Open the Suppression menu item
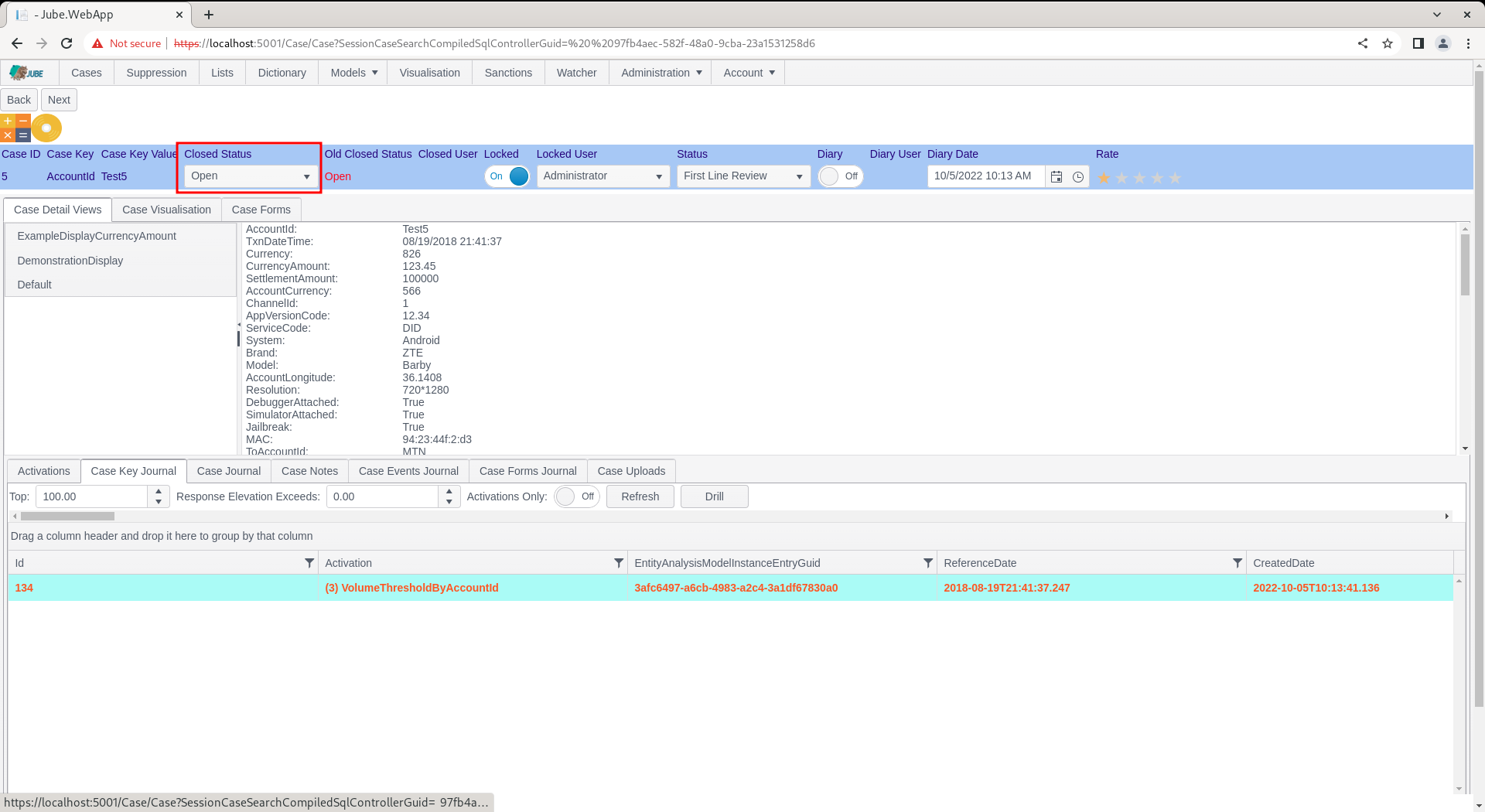1485x812 pixels. (x=156, y=73)
